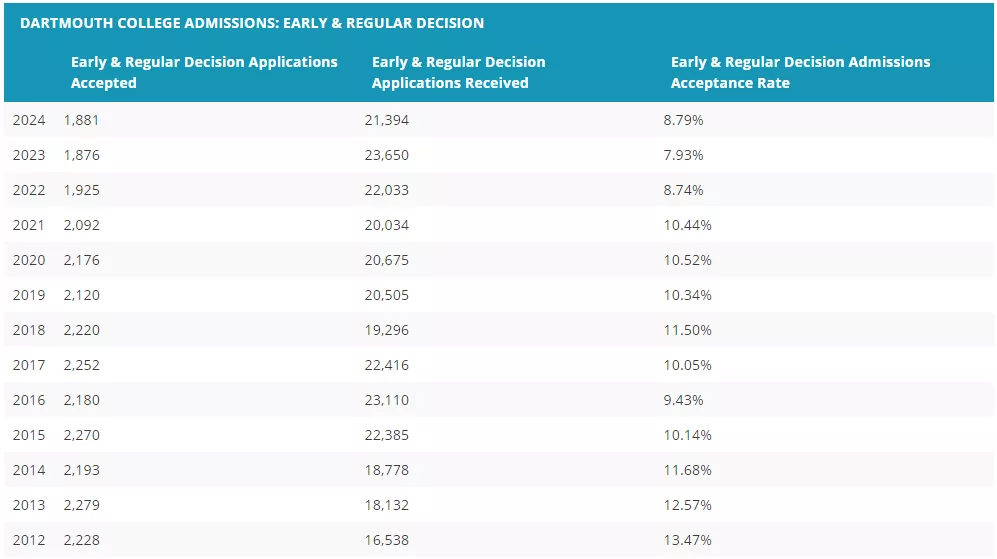Select the 7.93% acceptance rate cell
The height and width of the screenshot is (559, 997).
[683, 155]
